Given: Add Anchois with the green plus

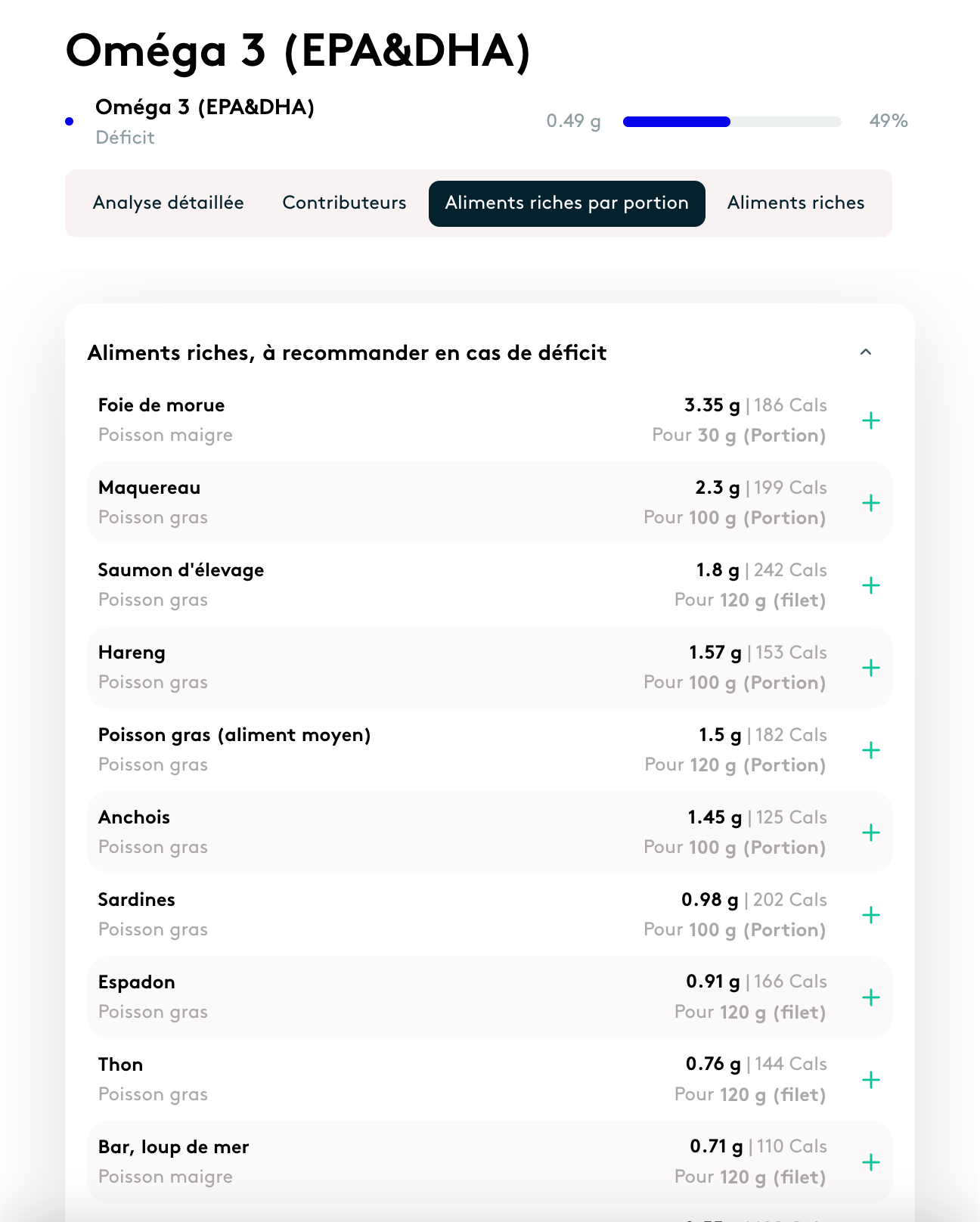Looking at the screenshot, I should click(871, 833).
